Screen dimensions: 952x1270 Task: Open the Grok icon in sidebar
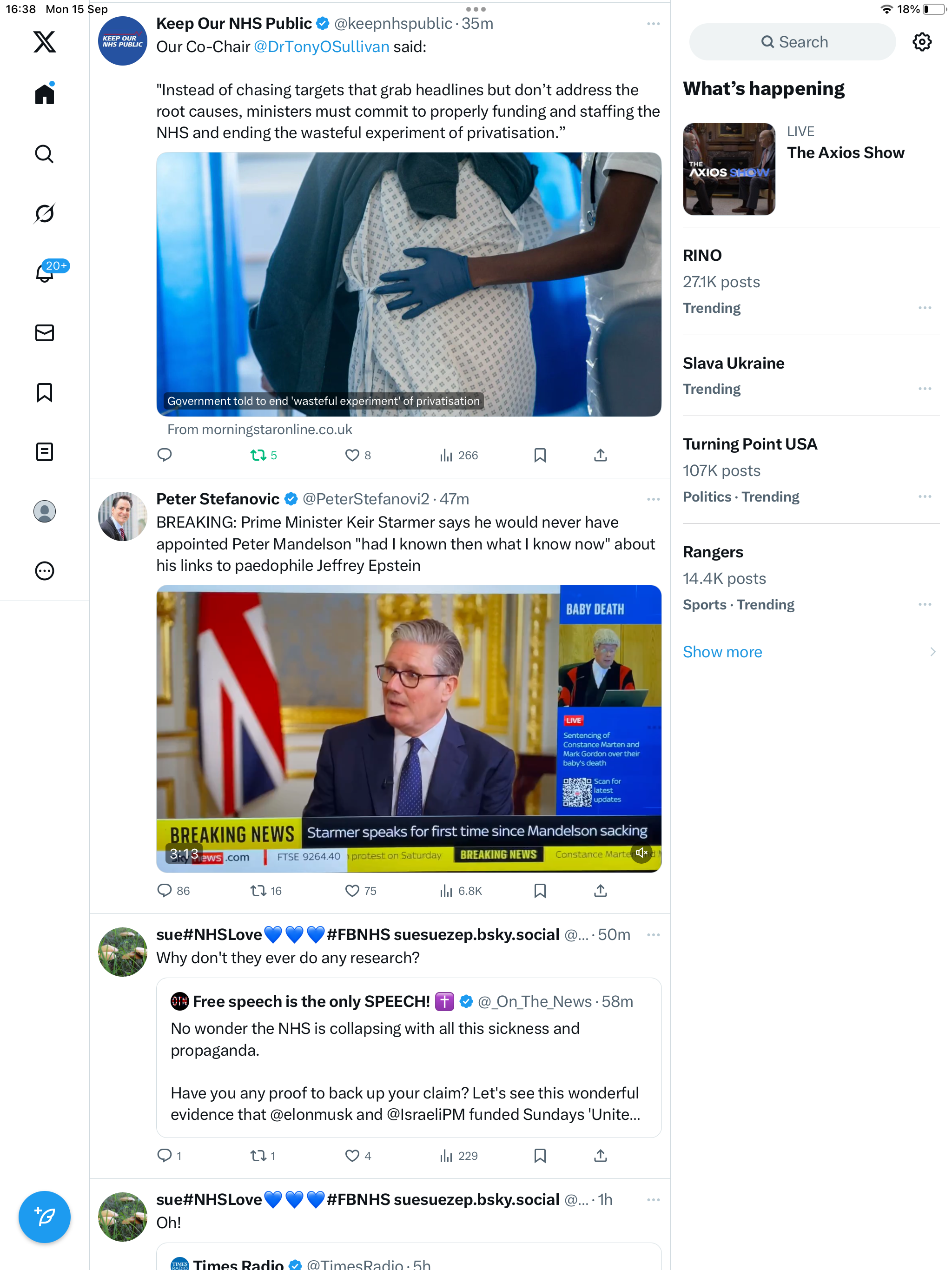[x=44, y=213]
